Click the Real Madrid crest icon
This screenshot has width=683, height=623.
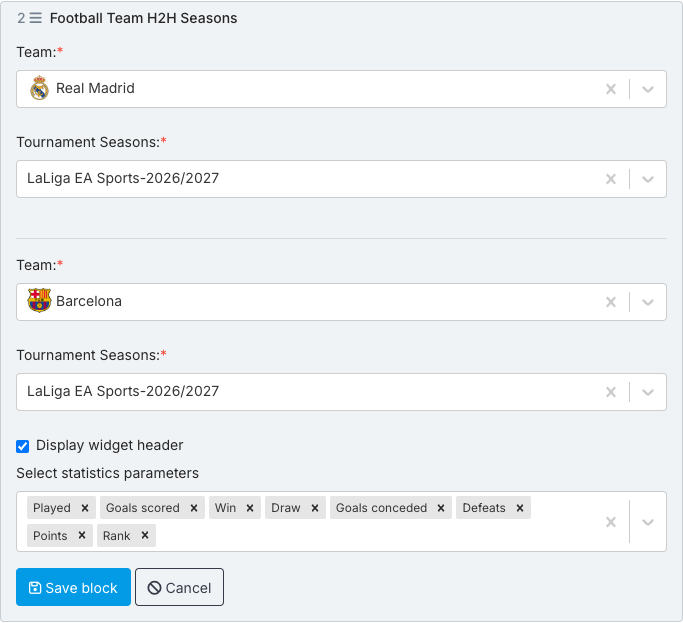[39, 88]
